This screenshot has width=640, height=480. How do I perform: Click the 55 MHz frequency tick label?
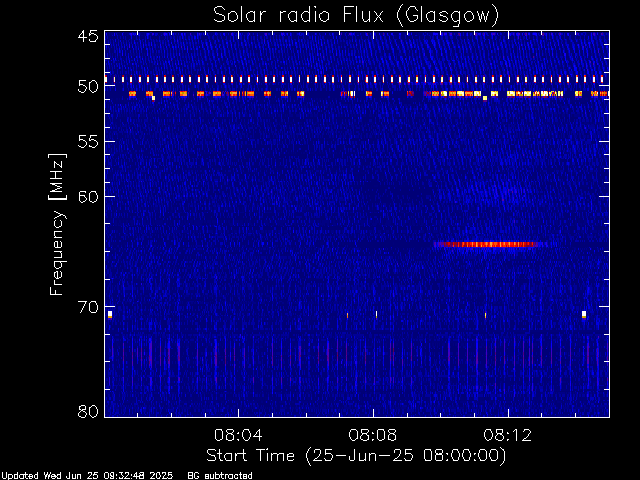tap(88, 142)
